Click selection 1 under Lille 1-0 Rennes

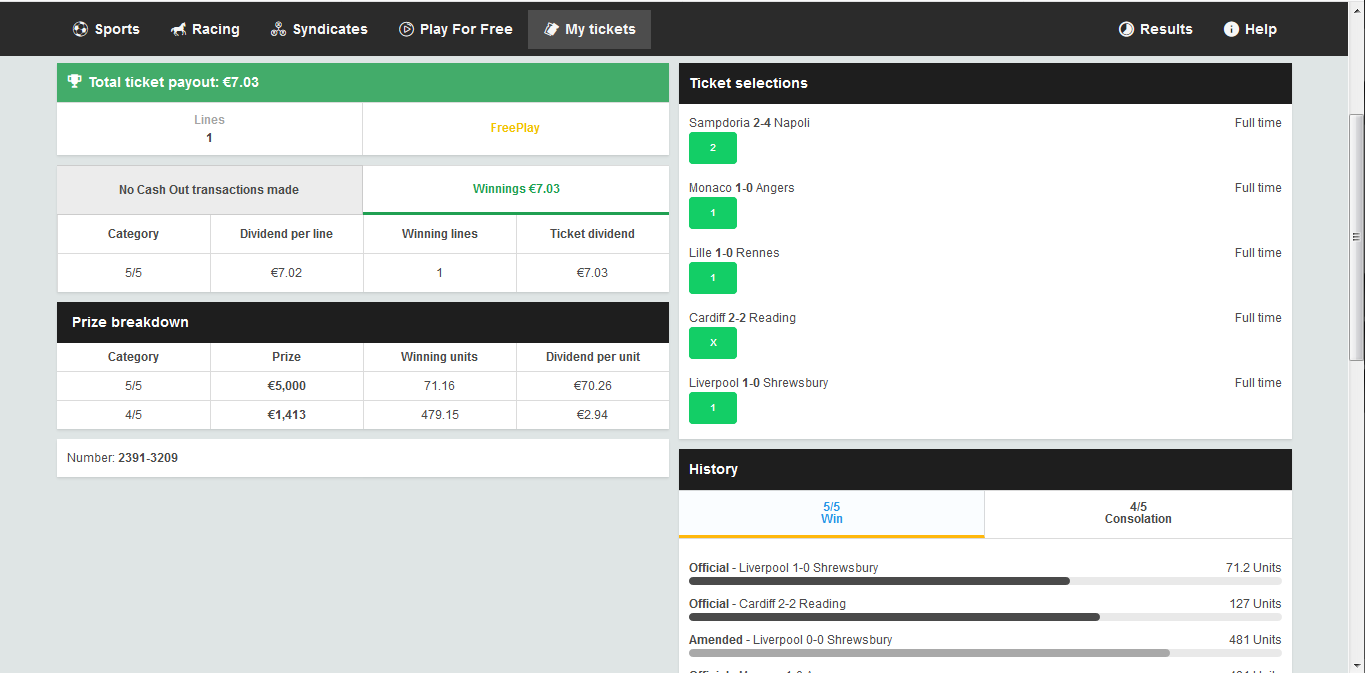(713, 278)
